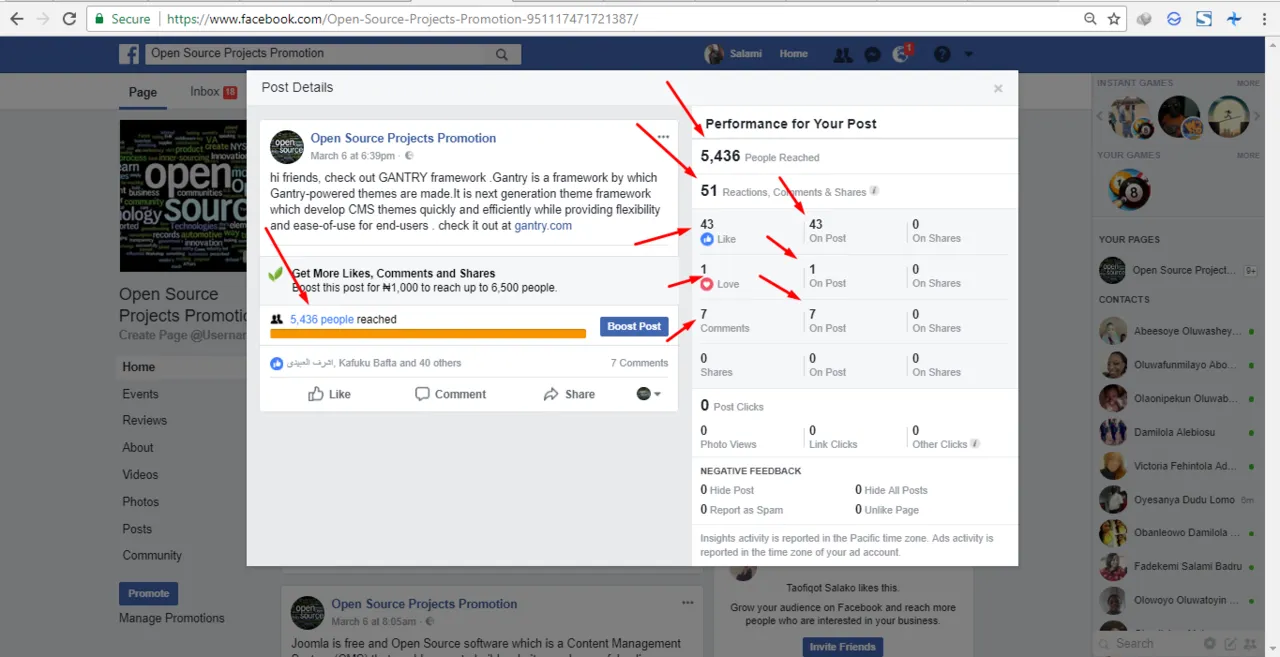Click the browser address bar URL
Image resolution: width=1280 pixels, height=657 pixels.
tap(401, 19)
